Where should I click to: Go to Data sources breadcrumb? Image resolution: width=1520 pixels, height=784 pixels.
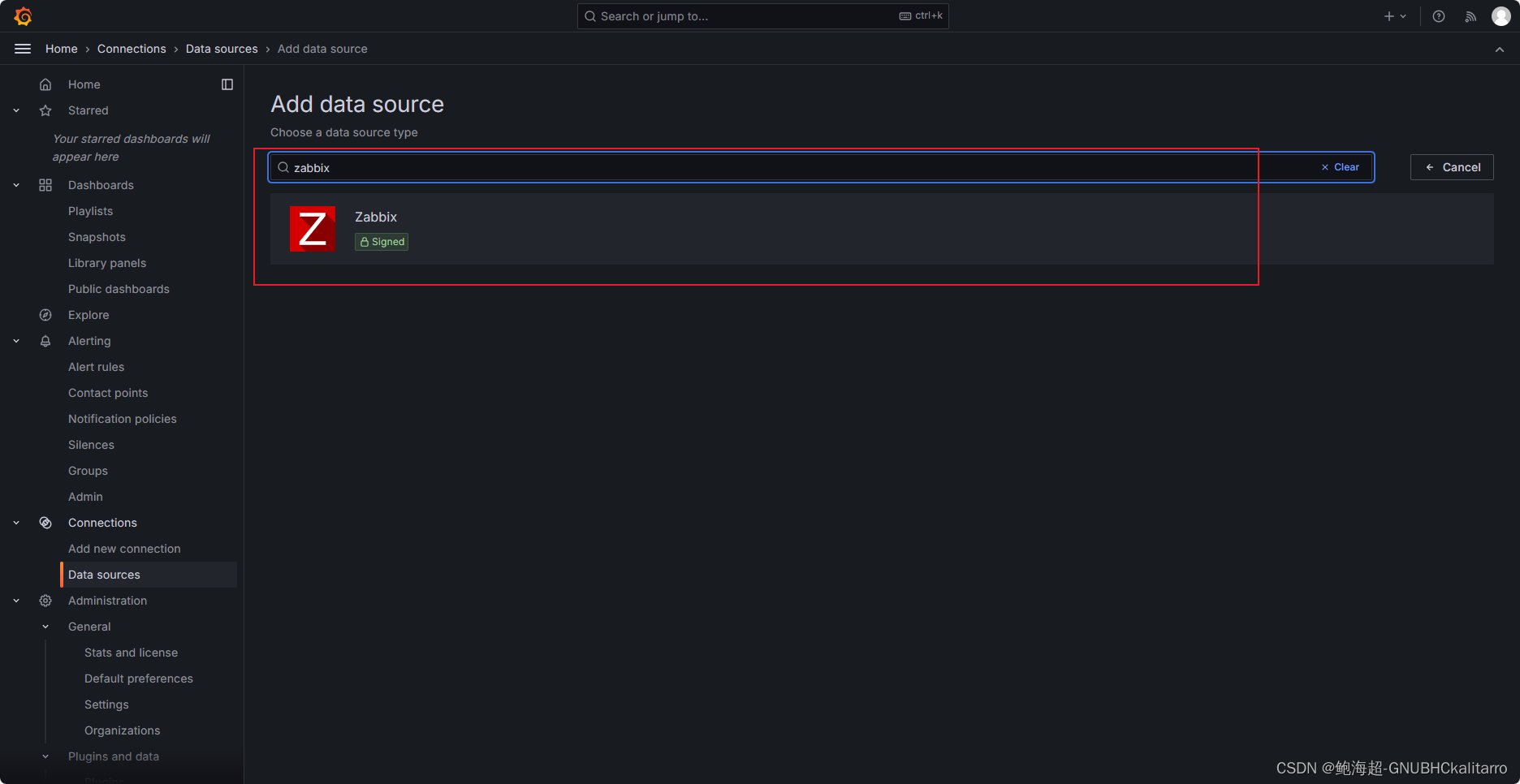(x=222, y=49)
